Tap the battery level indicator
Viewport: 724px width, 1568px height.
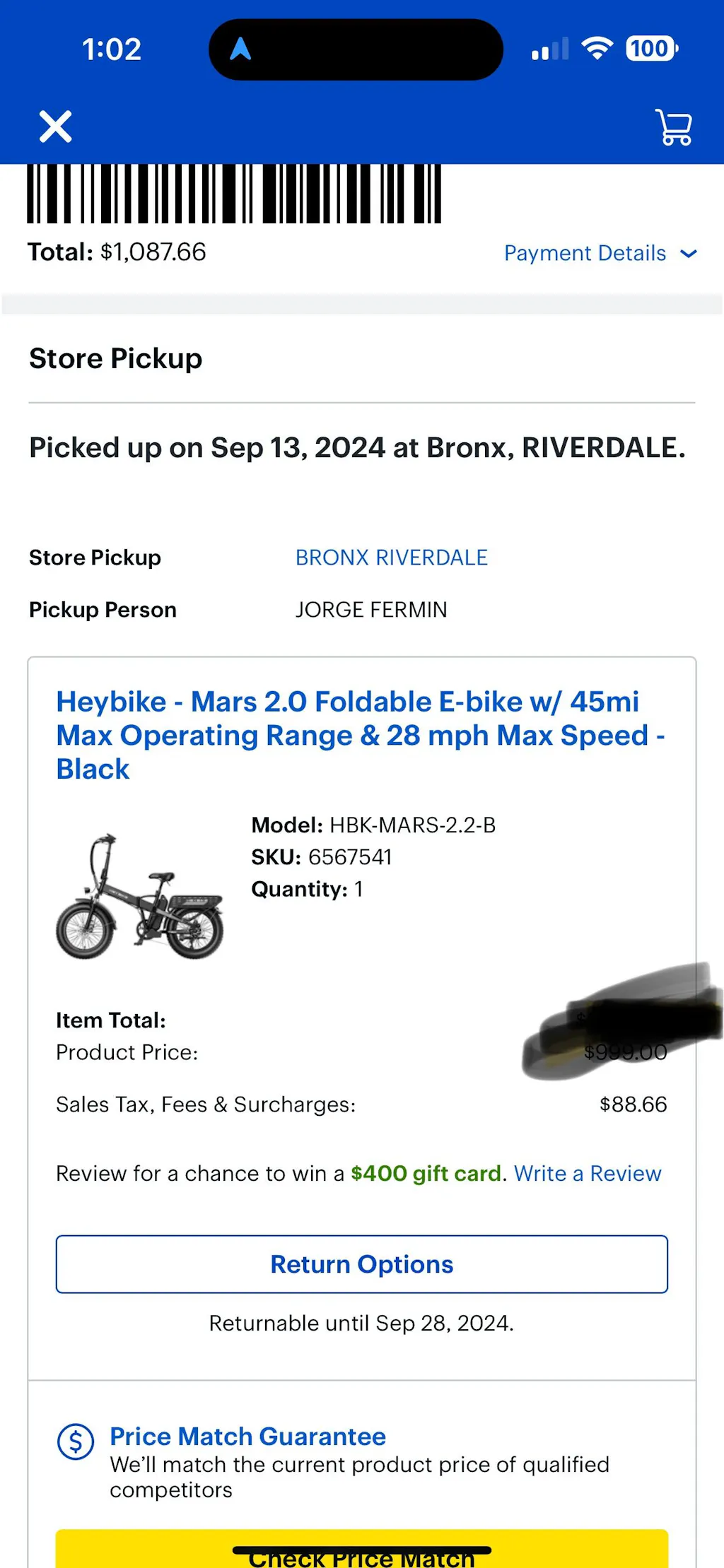click(651, 49)
